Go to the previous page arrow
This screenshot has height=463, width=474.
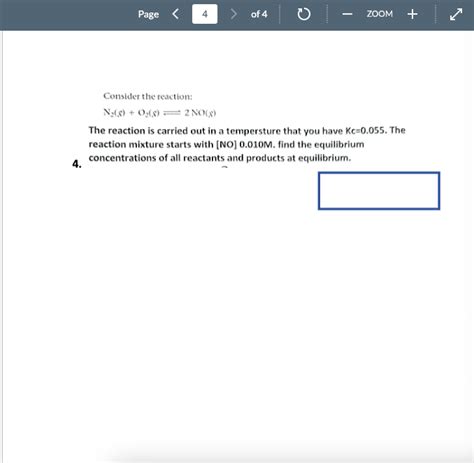click(176, 14)
